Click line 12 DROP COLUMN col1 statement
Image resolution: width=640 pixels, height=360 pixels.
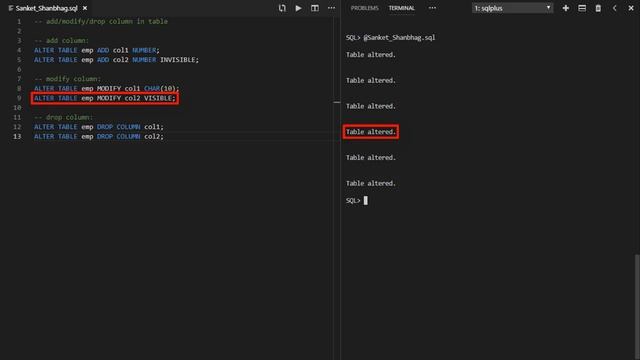(99, 127)
